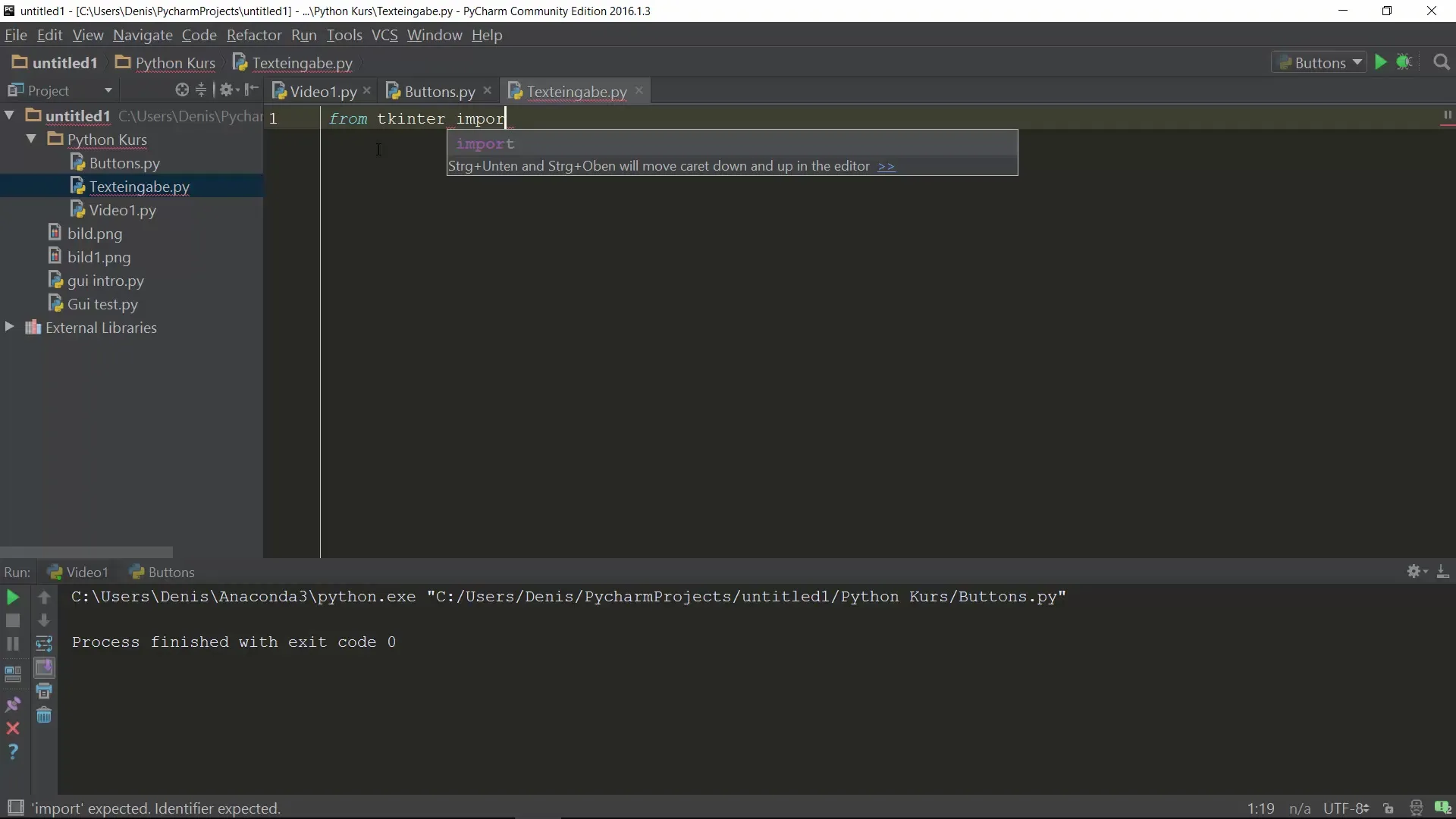Click the read-only lock icon
The image size is (1456, 819).
point(1388,808)
